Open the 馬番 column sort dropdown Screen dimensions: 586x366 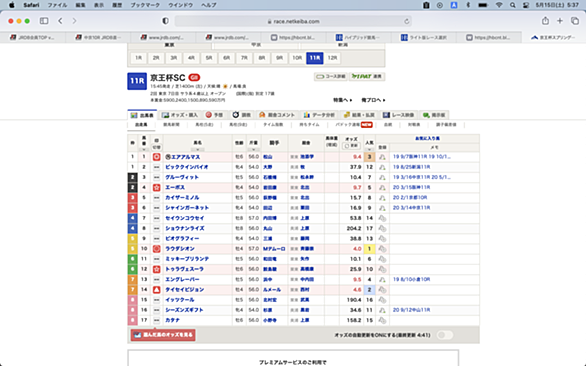[x=144, y=149]
